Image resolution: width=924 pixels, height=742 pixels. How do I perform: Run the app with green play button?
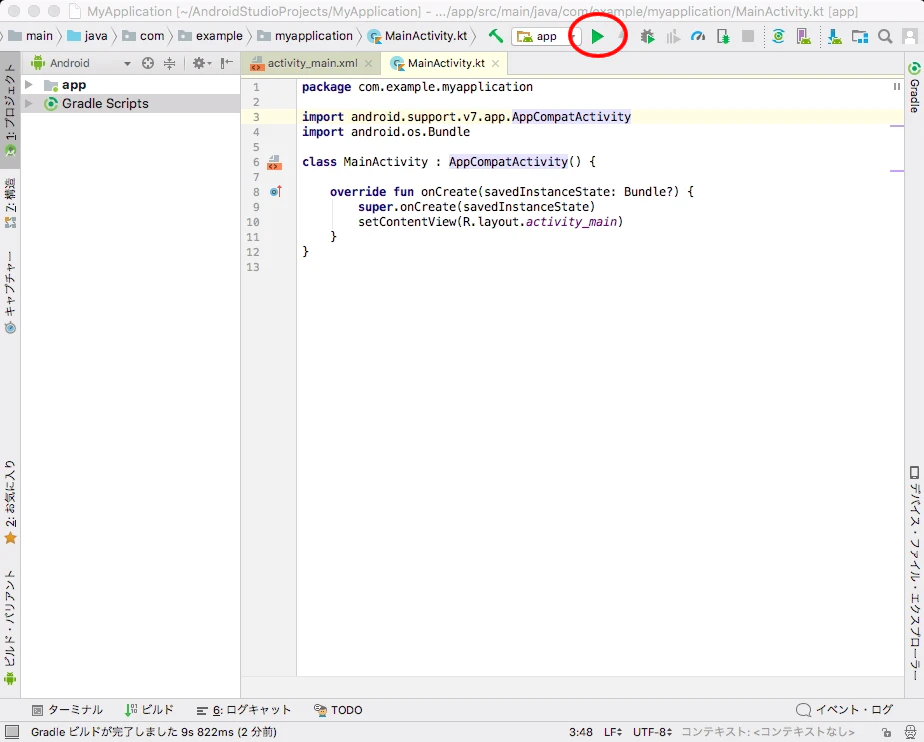[598, 37]
